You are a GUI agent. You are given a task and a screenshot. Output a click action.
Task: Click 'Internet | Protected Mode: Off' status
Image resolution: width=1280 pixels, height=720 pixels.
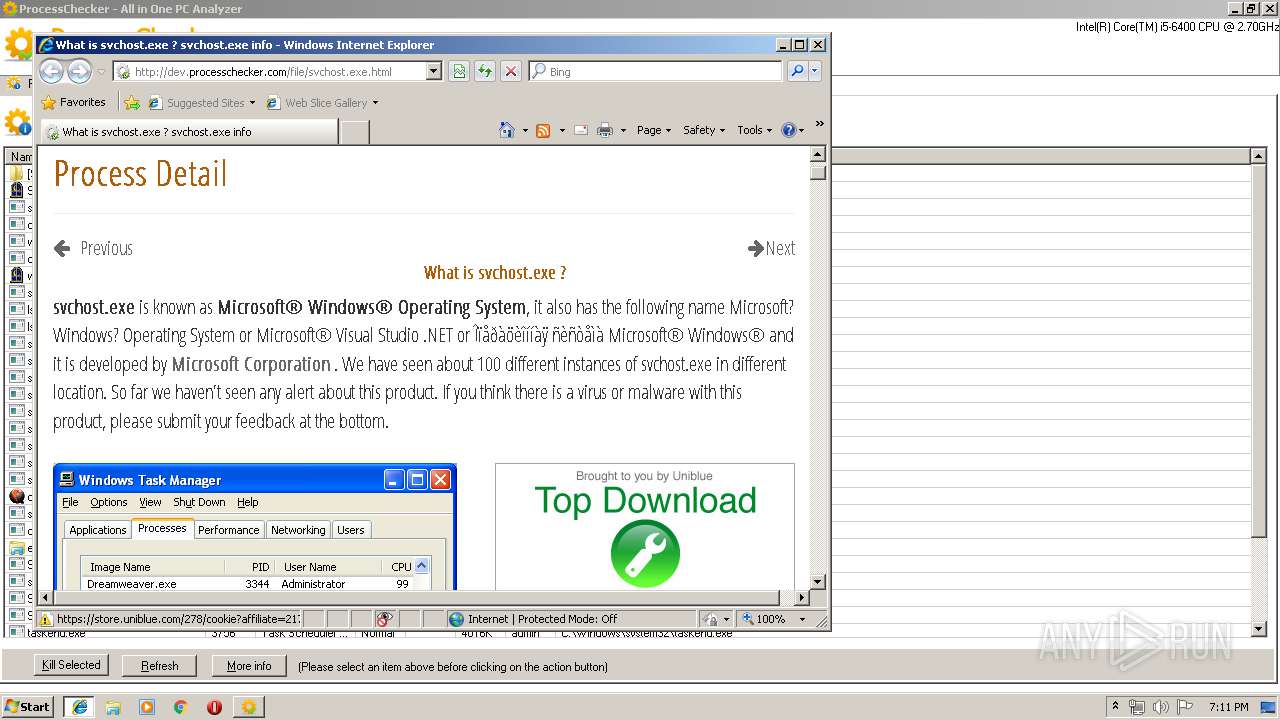[542, 619]
